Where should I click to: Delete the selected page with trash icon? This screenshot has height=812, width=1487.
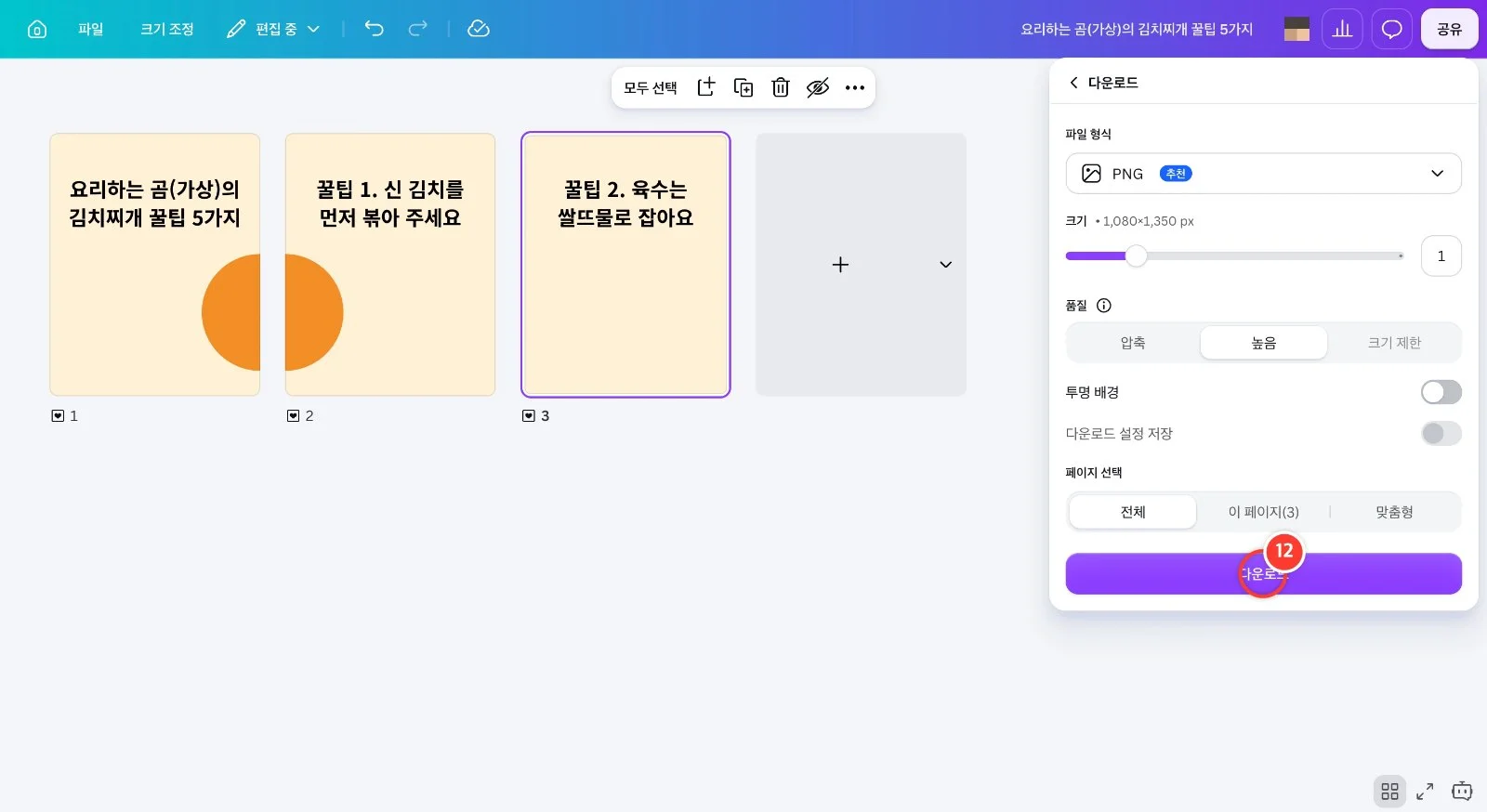pyautogui.click(x=781, y=87)
